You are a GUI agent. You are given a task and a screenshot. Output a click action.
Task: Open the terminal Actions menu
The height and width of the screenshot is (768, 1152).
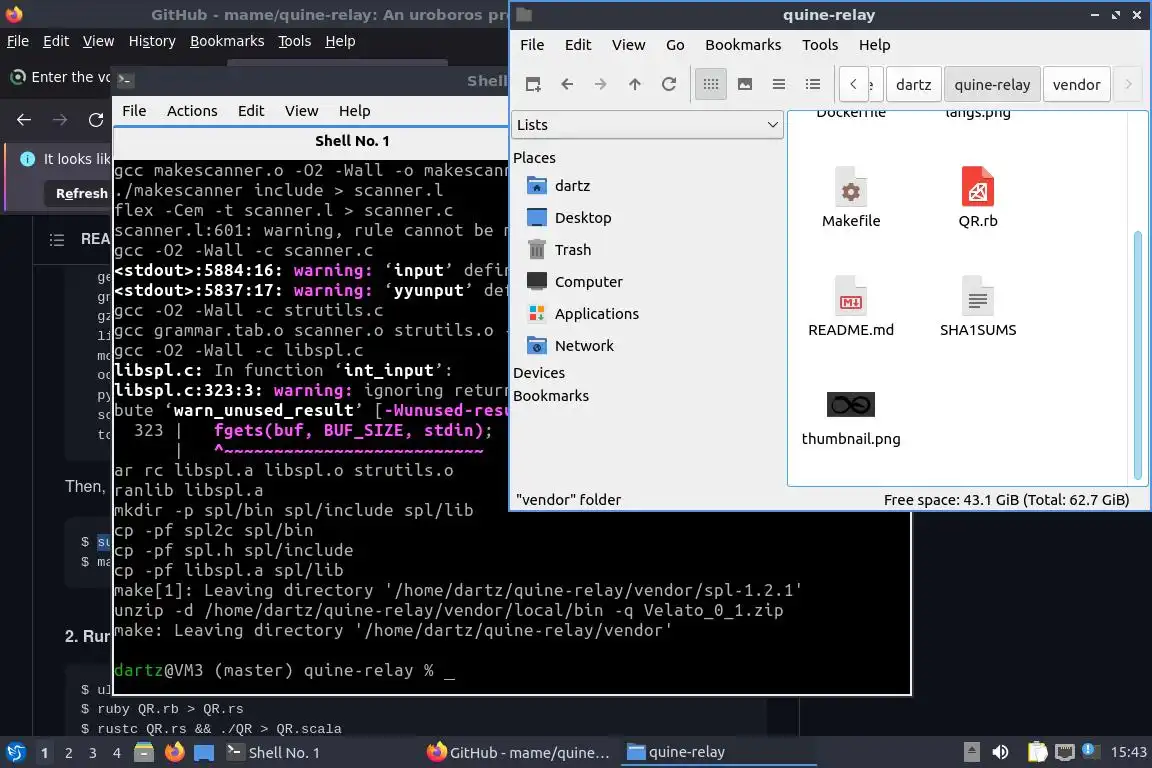[192, 111]
